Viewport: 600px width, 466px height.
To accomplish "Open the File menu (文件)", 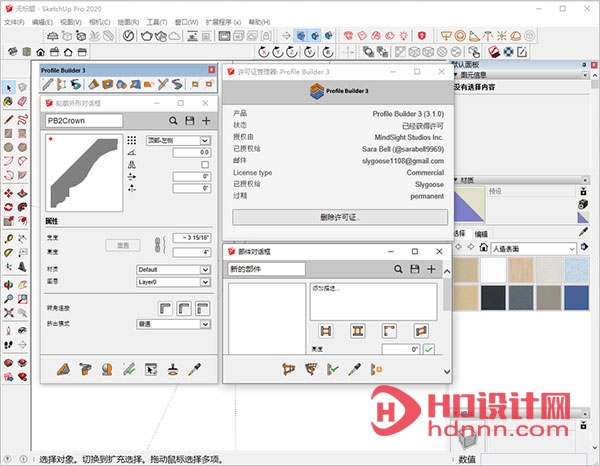I will point(14,22).
